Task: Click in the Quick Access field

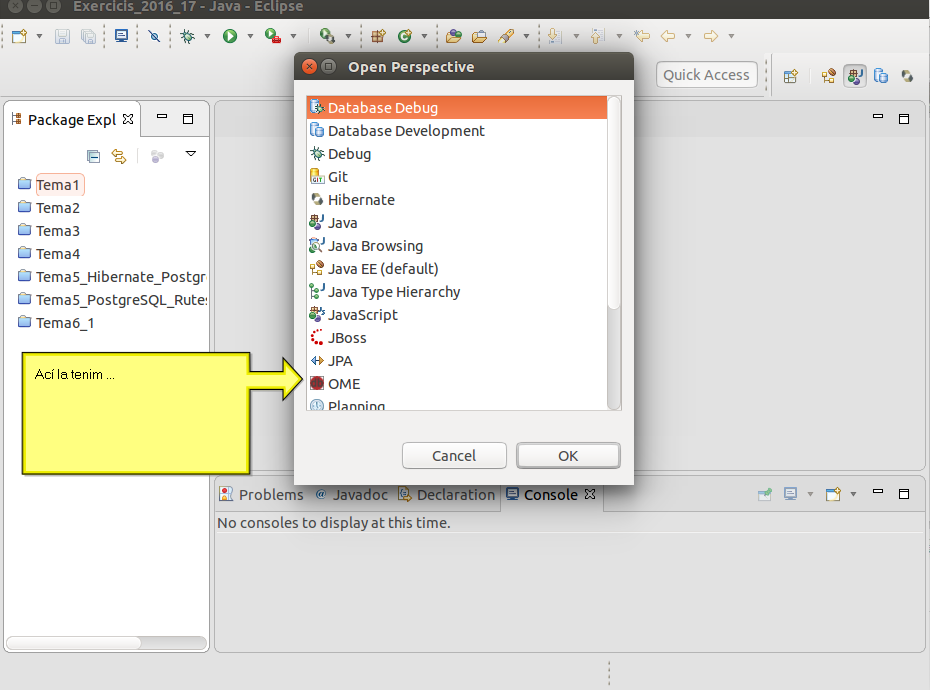Action: point(706,75)
